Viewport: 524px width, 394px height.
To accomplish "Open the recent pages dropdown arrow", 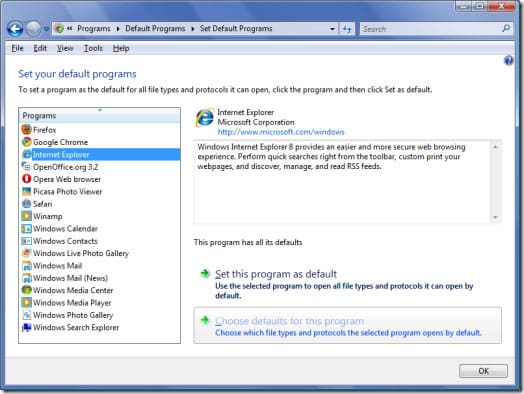I will coord(46,29).
